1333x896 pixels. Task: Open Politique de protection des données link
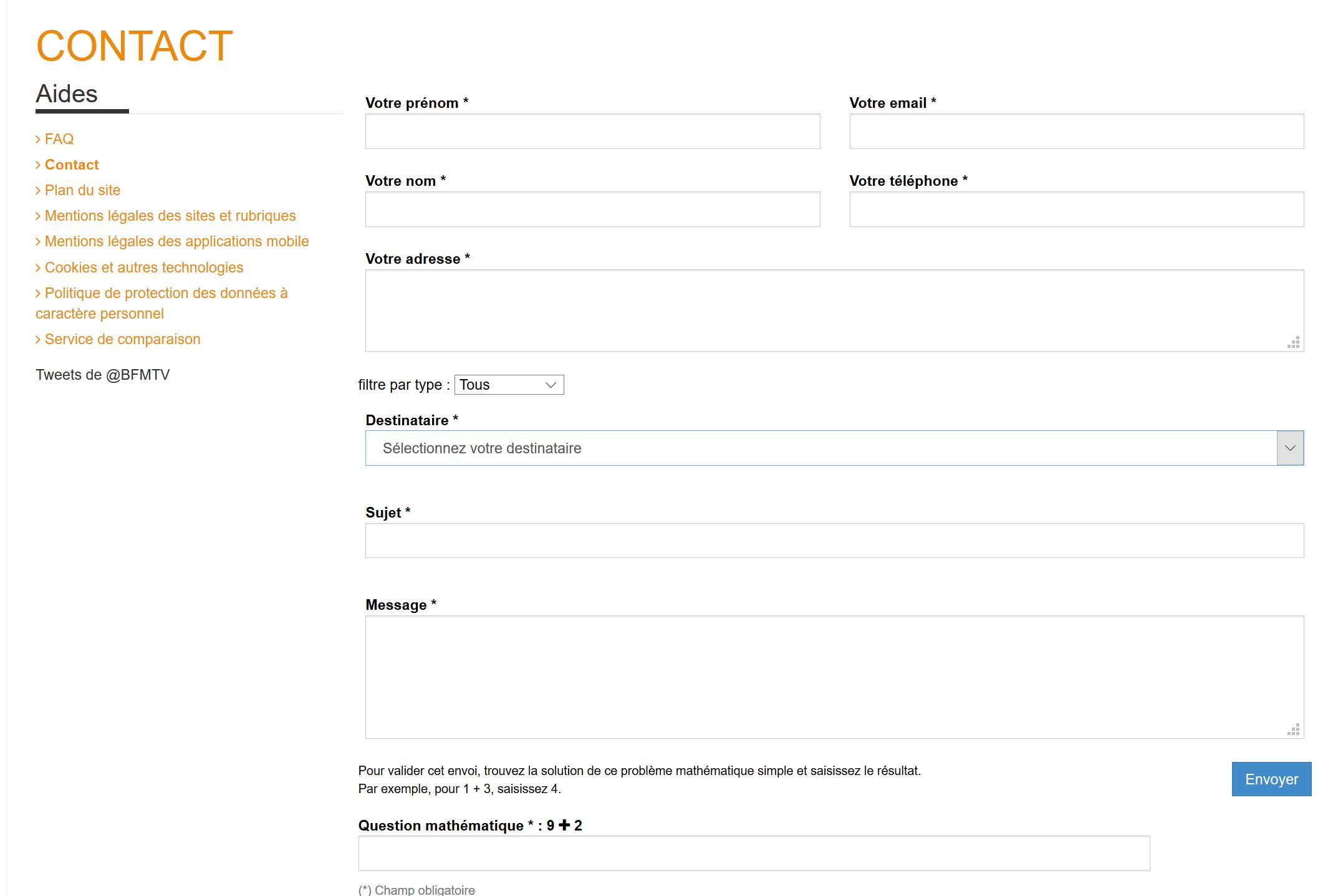point(166,293)
